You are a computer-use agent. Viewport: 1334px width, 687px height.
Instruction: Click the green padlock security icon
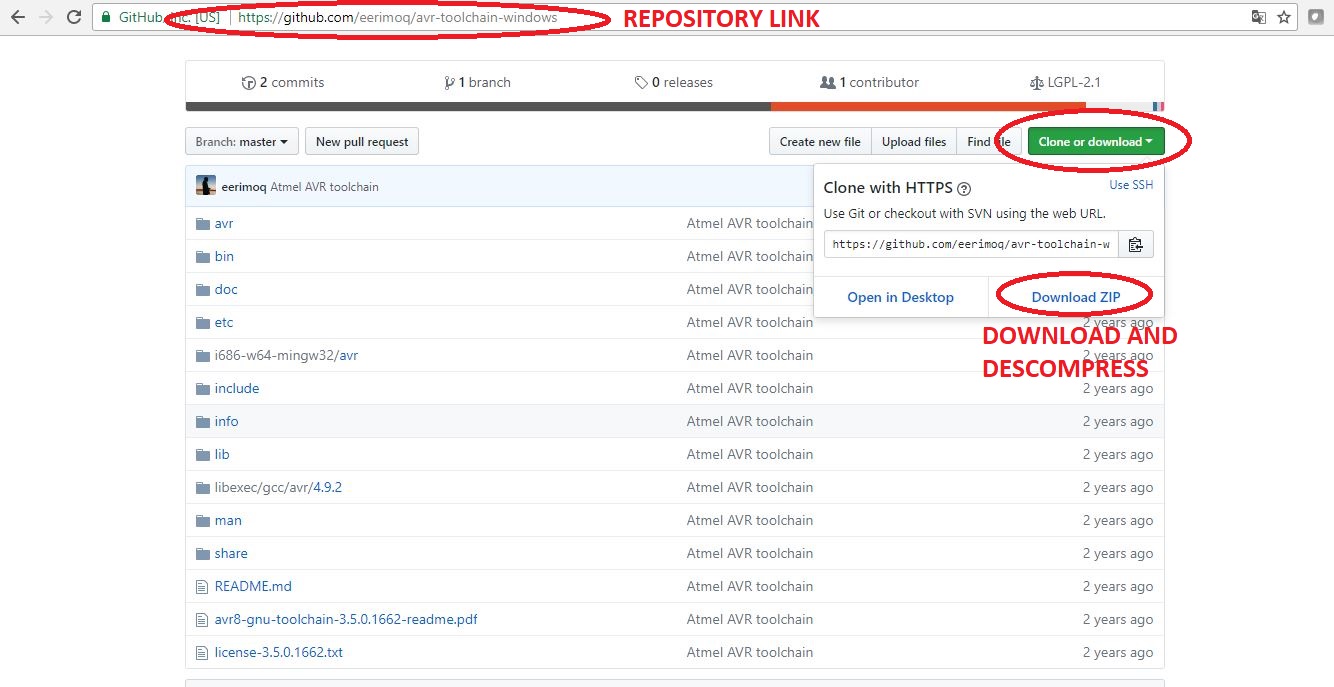coord(106,17)
